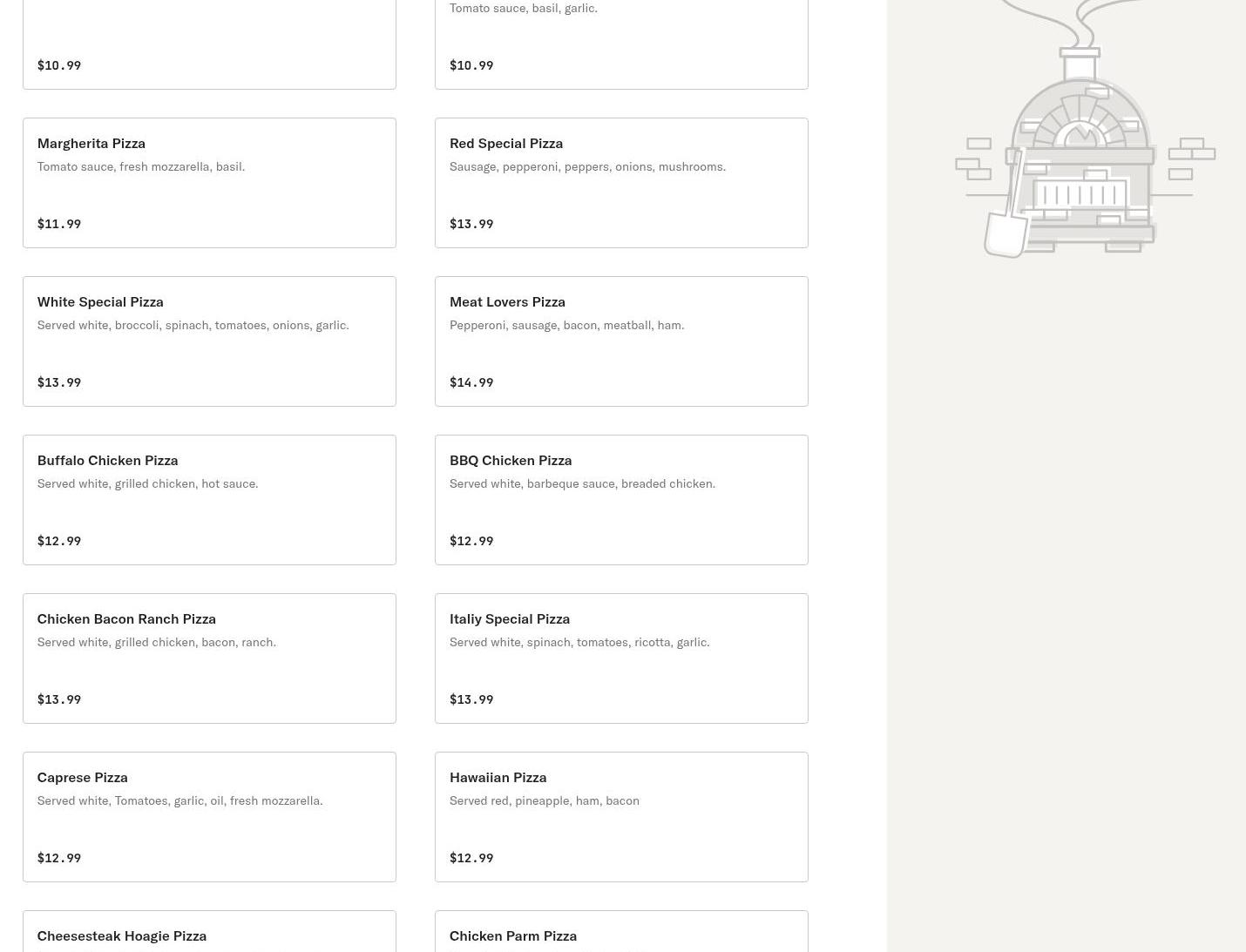Image resolution: width=1246 pixels, height=952 pixels.
Task: Click the $14.99 price of Meat Lovers Pizza
Action: click(471, 382)
